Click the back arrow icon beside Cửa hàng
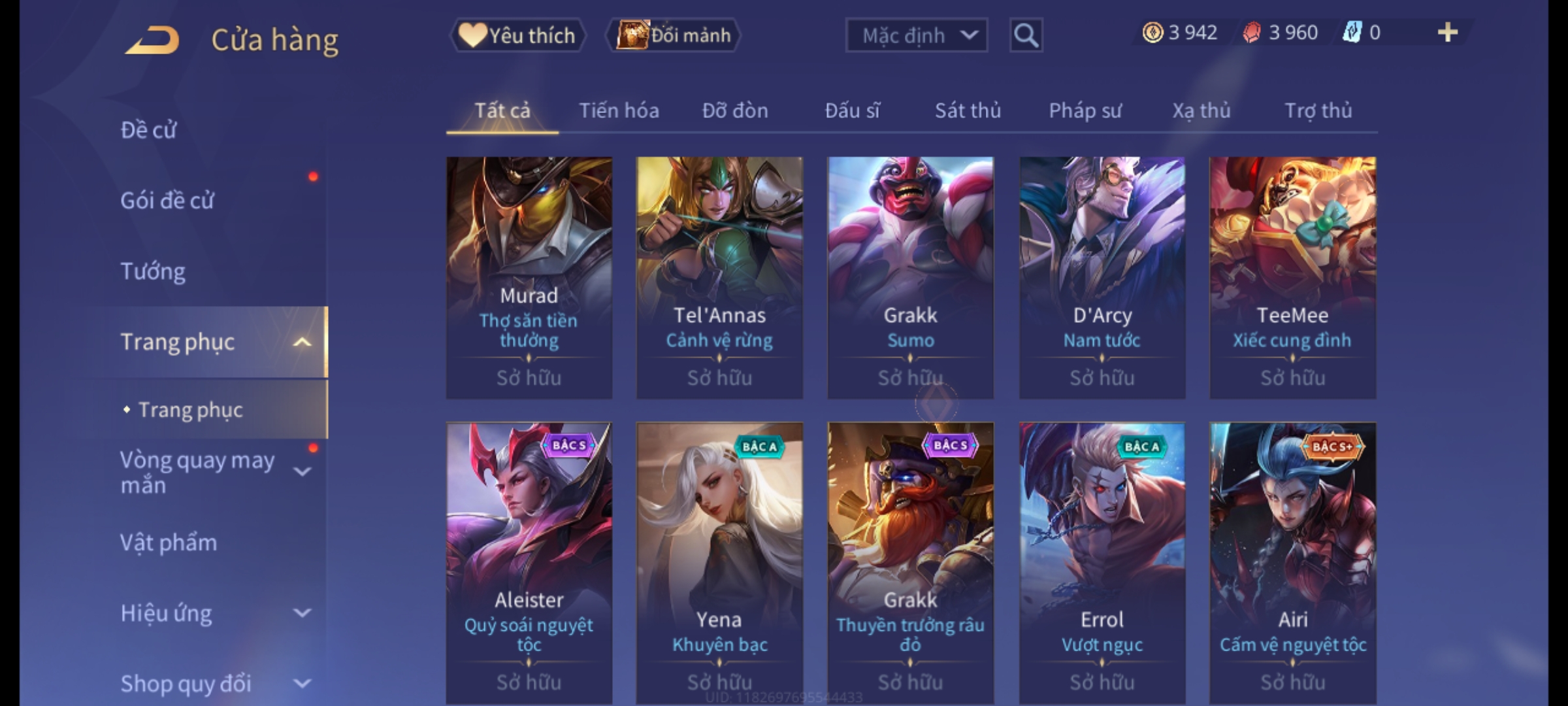 pyautogui.click(x=152, y=40)
